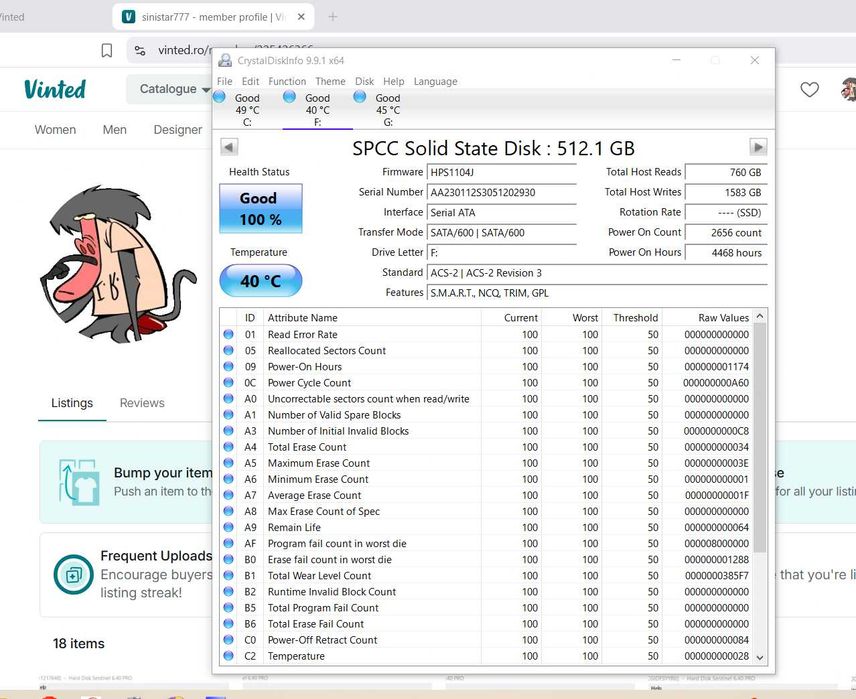
Task: Select the Power-On Hours attribute row
Action: click(x=486, y=366)
